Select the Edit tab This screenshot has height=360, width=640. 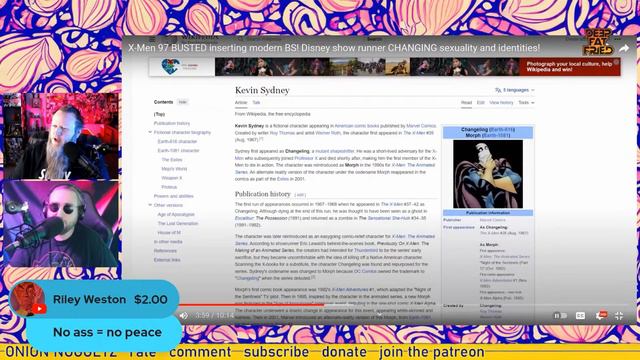coord(481,103)
